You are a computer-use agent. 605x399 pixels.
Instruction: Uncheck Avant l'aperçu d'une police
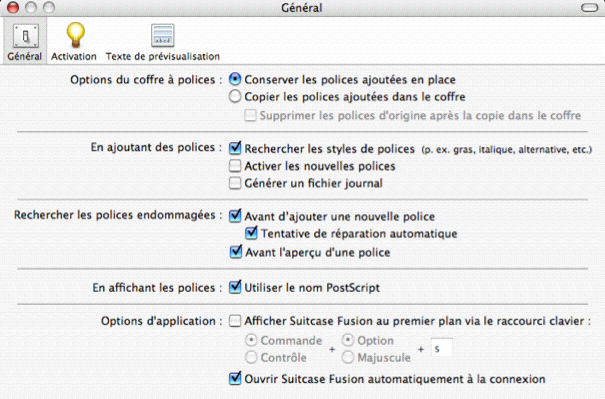coord(236,252)
